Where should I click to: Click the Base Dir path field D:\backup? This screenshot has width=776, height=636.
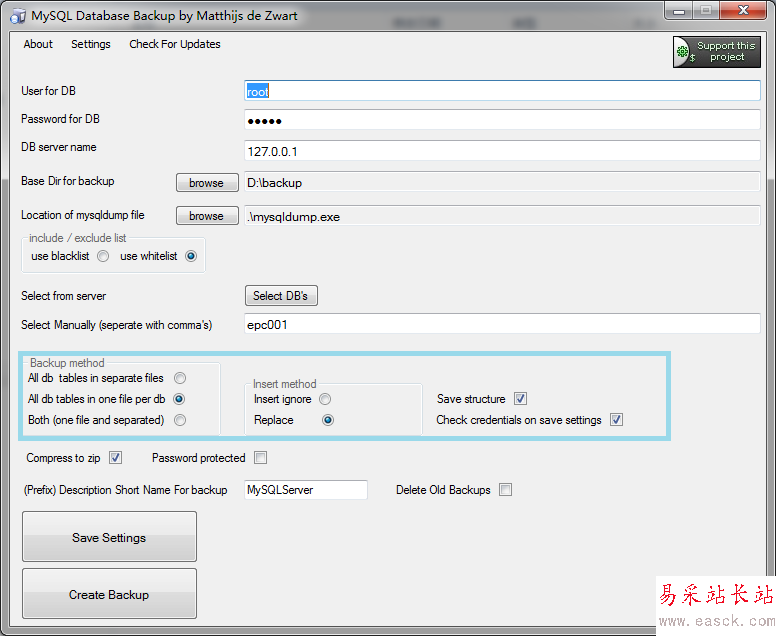click(x=502, y=182)
